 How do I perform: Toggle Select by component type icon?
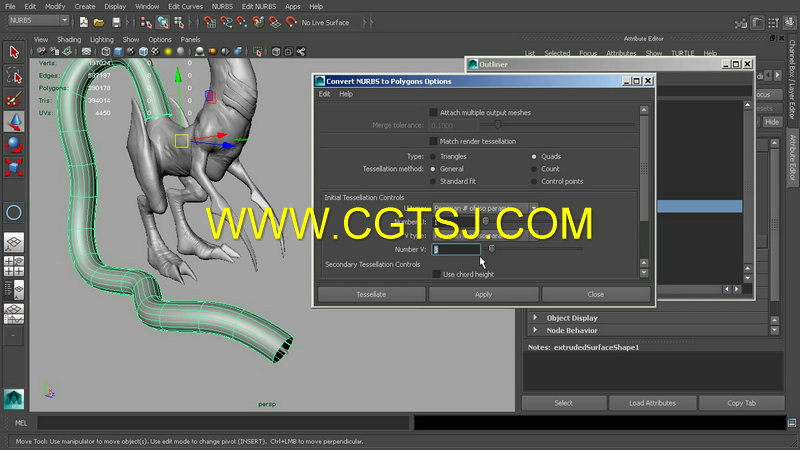179,22
